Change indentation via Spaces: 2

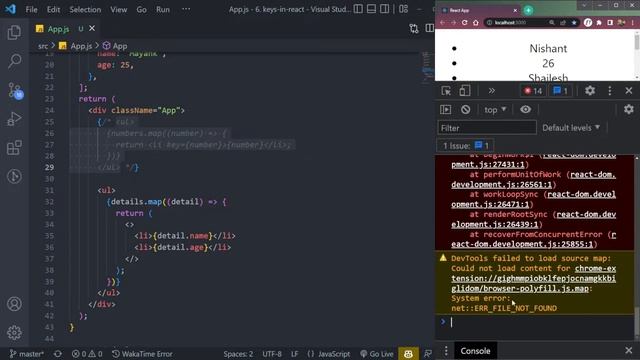coord(238,354)
